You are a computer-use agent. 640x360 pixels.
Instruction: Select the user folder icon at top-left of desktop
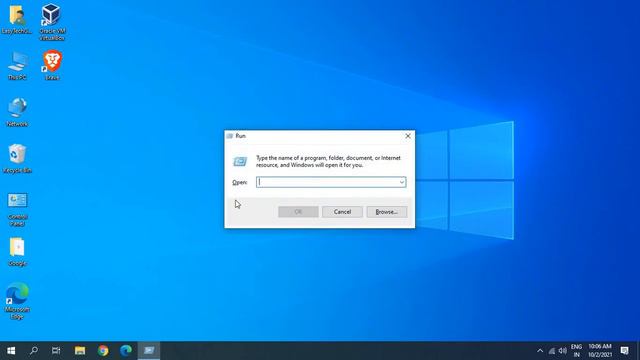pos(16,19)
